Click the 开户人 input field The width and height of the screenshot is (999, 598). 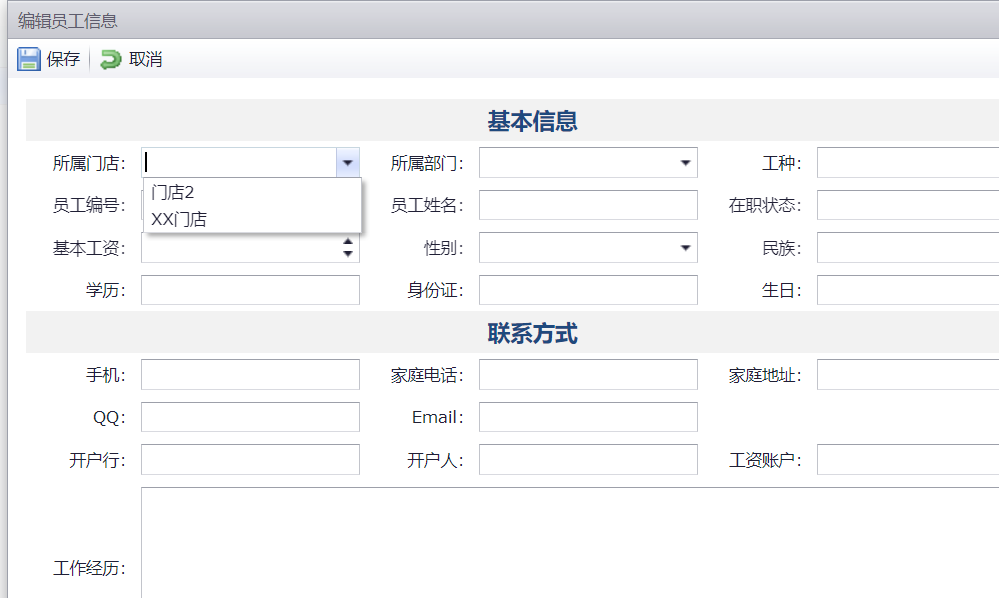click(x=588, y=460)
